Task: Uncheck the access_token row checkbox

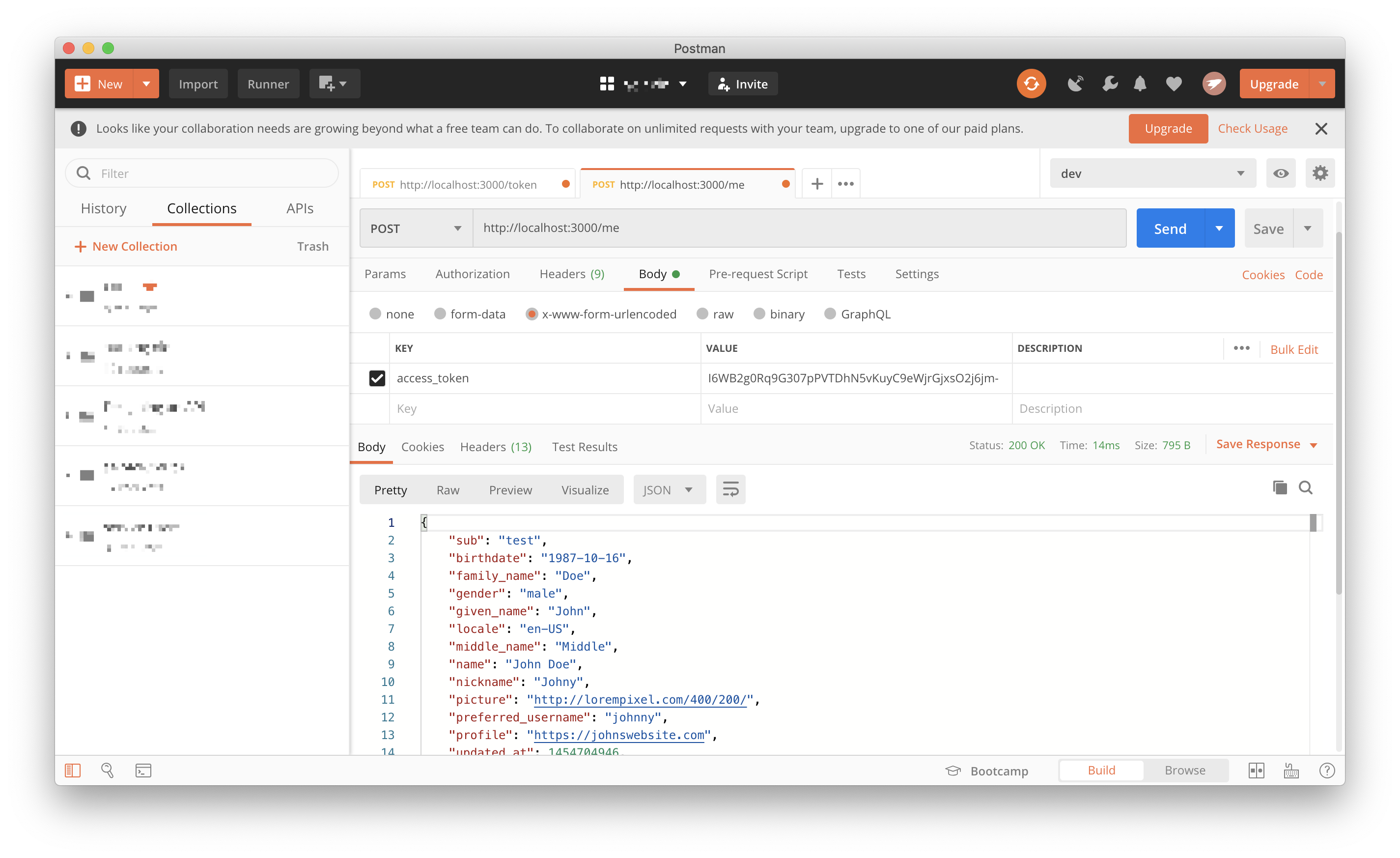Action: (x=377, y=378)
